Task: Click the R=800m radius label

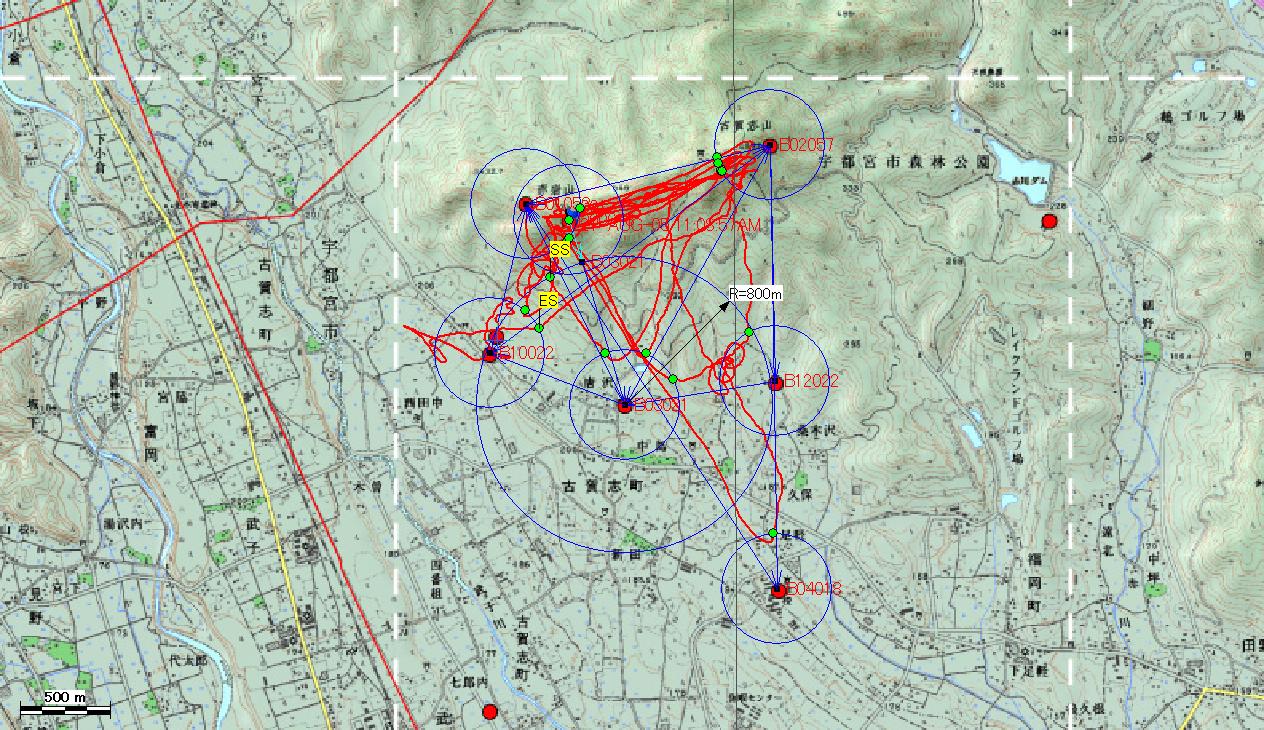Action: tap(754, 294)
